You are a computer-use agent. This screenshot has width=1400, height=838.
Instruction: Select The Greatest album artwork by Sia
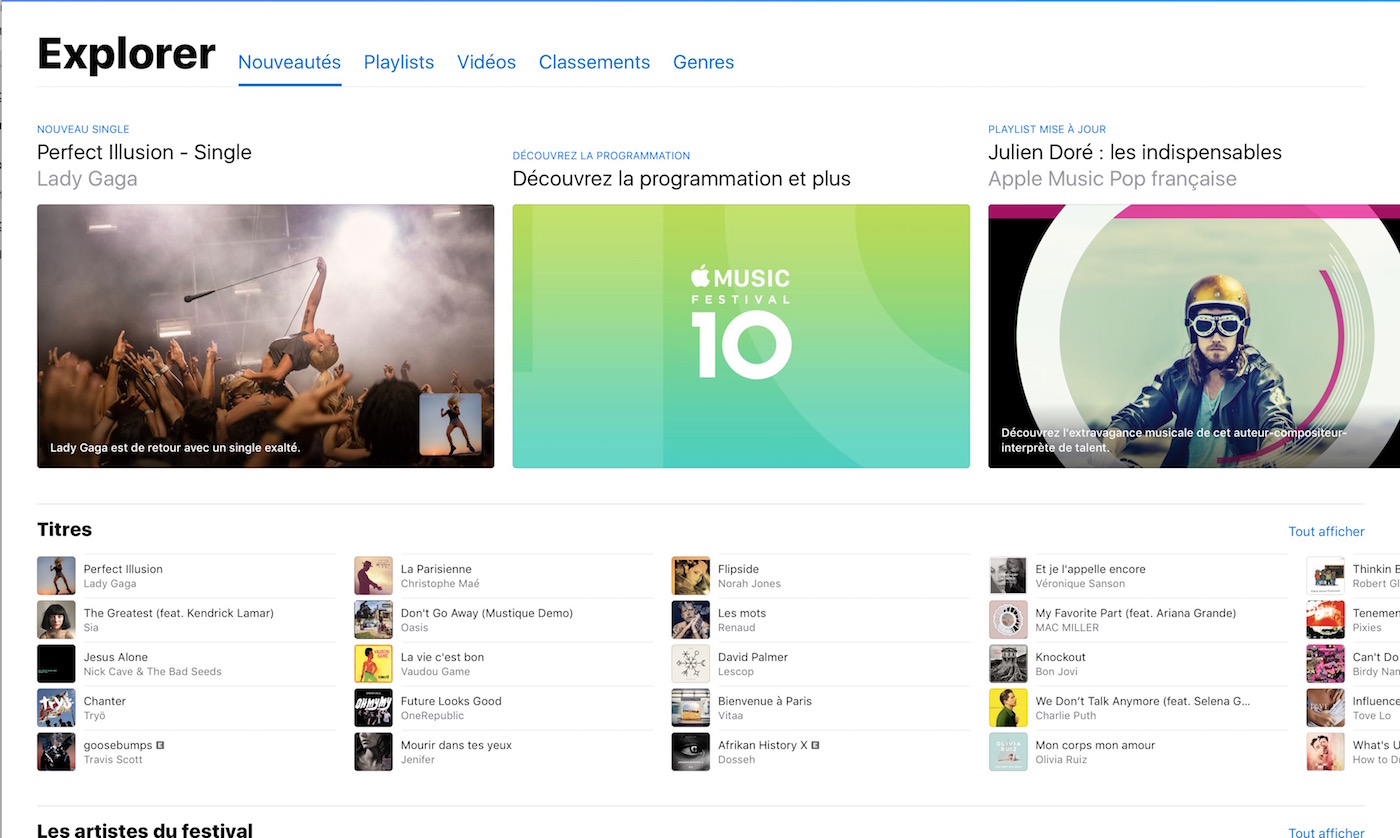[x=56, y=620]
